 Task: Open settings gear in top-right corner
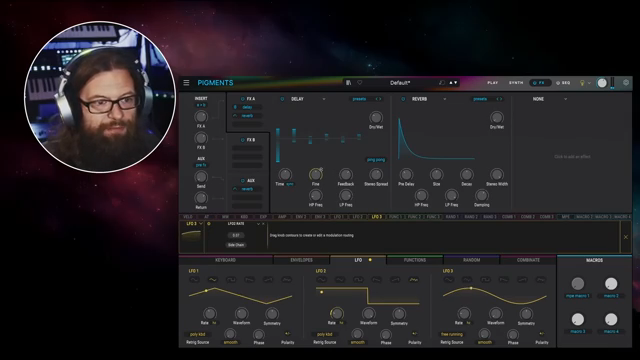[626, 83]
